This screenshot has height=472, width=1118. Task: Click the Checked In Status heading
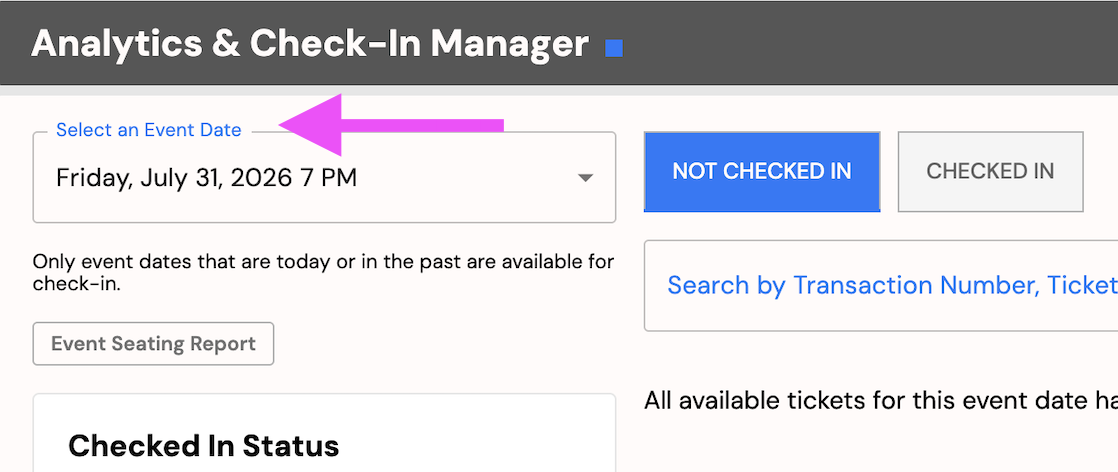tap(203, 446)
